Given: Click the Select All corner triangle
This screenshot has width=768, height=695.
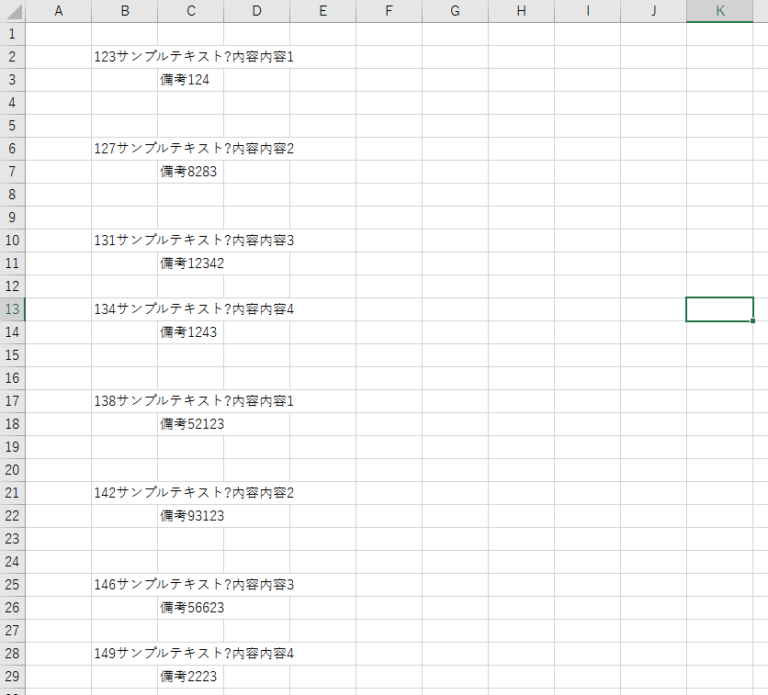Looking at the screenshot, I should [x=12, y=11].
